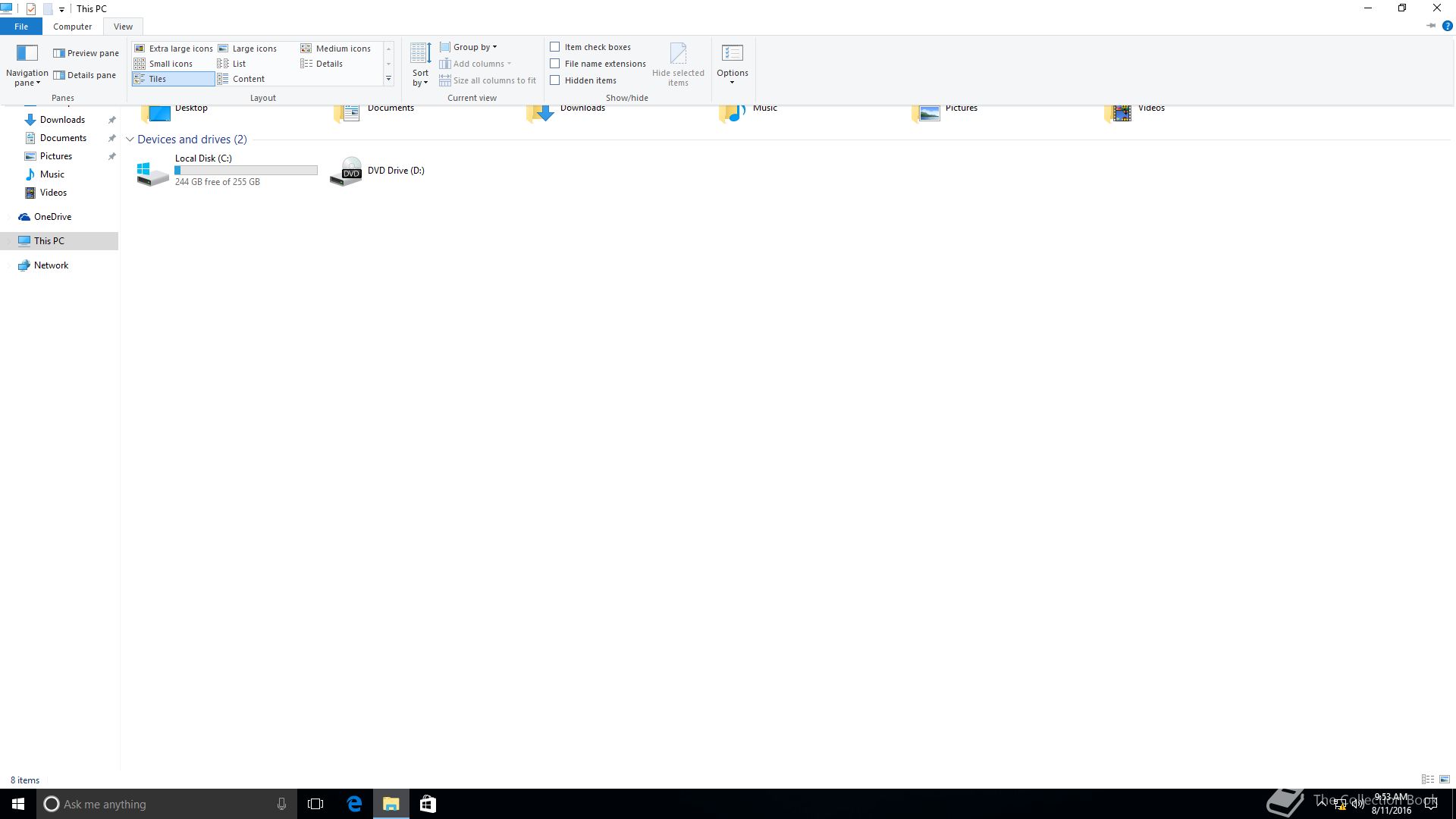Viewport: 1456px width, 819px height.
Task: Switch to details view via status bar icon
Action: [x=1428, y=780]
